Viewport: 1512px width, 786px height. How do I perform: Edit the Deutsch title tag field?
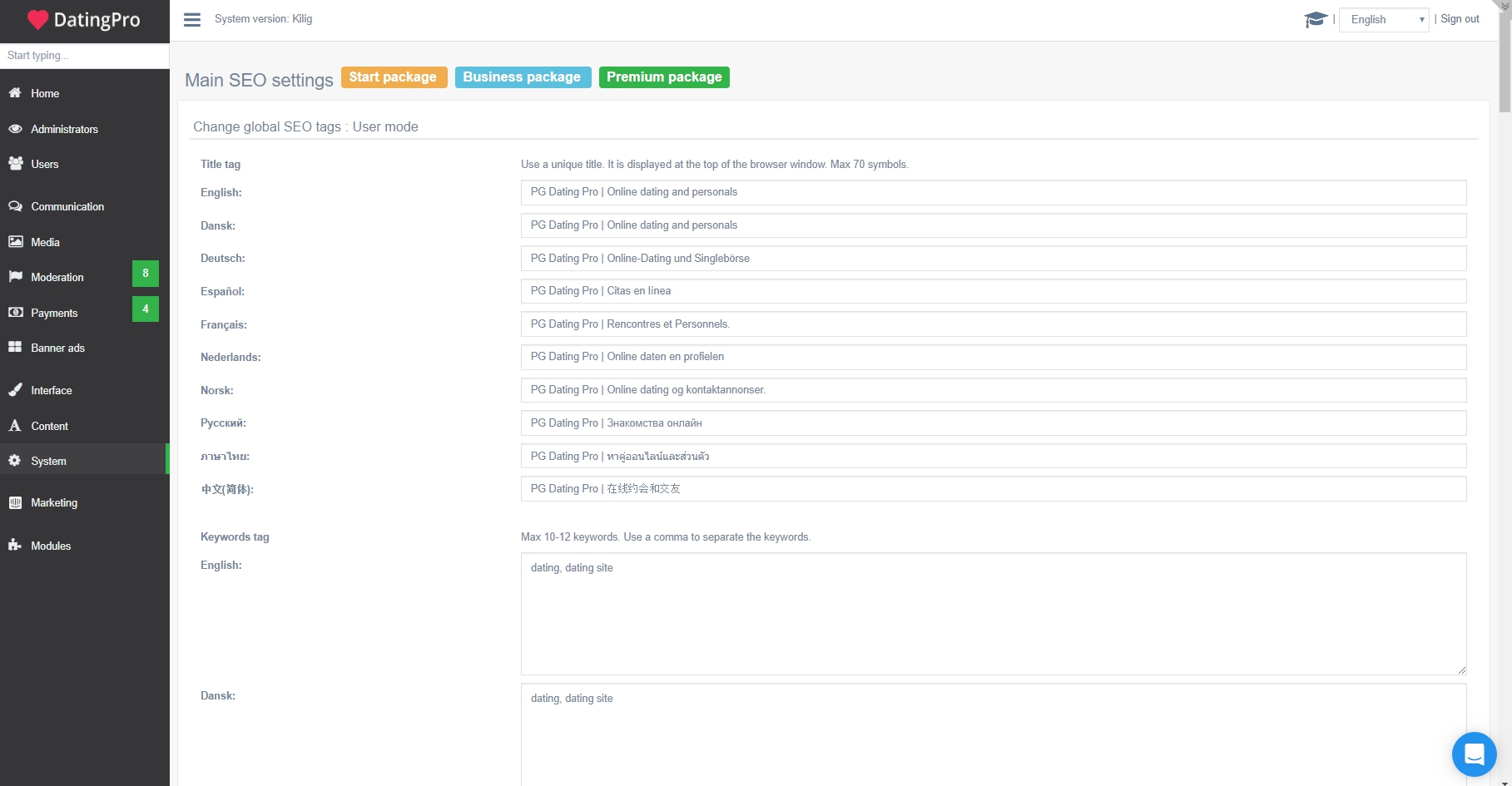coord(994,258)
